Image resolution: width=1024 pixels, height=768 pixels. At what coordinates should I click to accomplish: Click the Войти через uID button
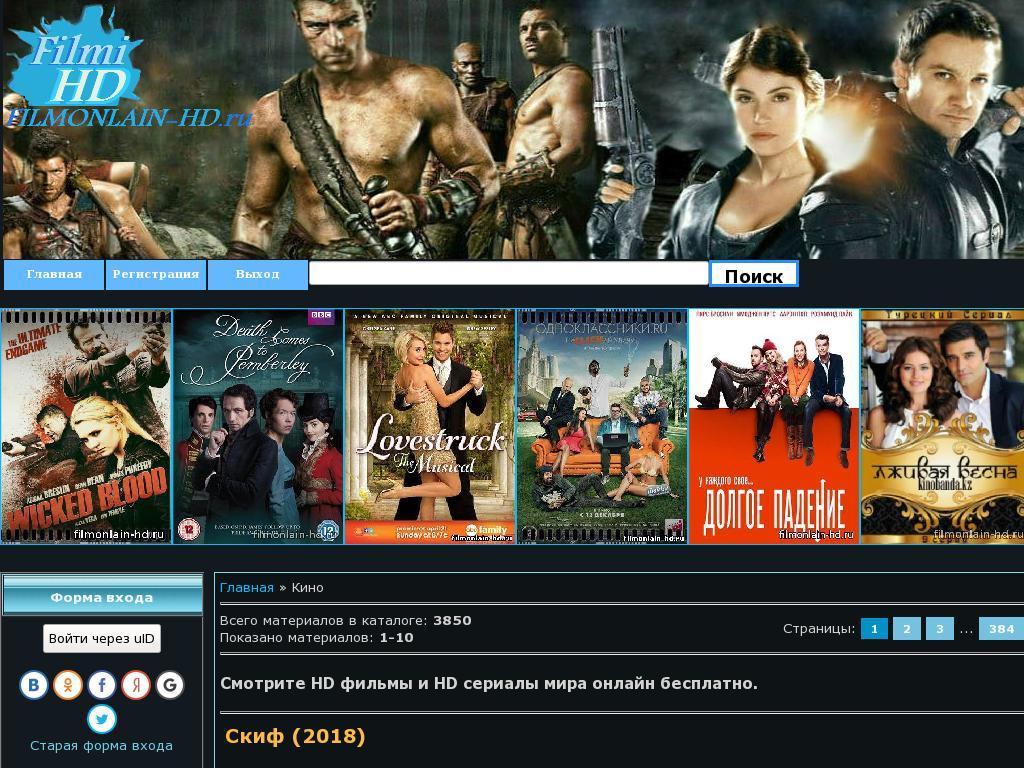click(x=102, y=639)
